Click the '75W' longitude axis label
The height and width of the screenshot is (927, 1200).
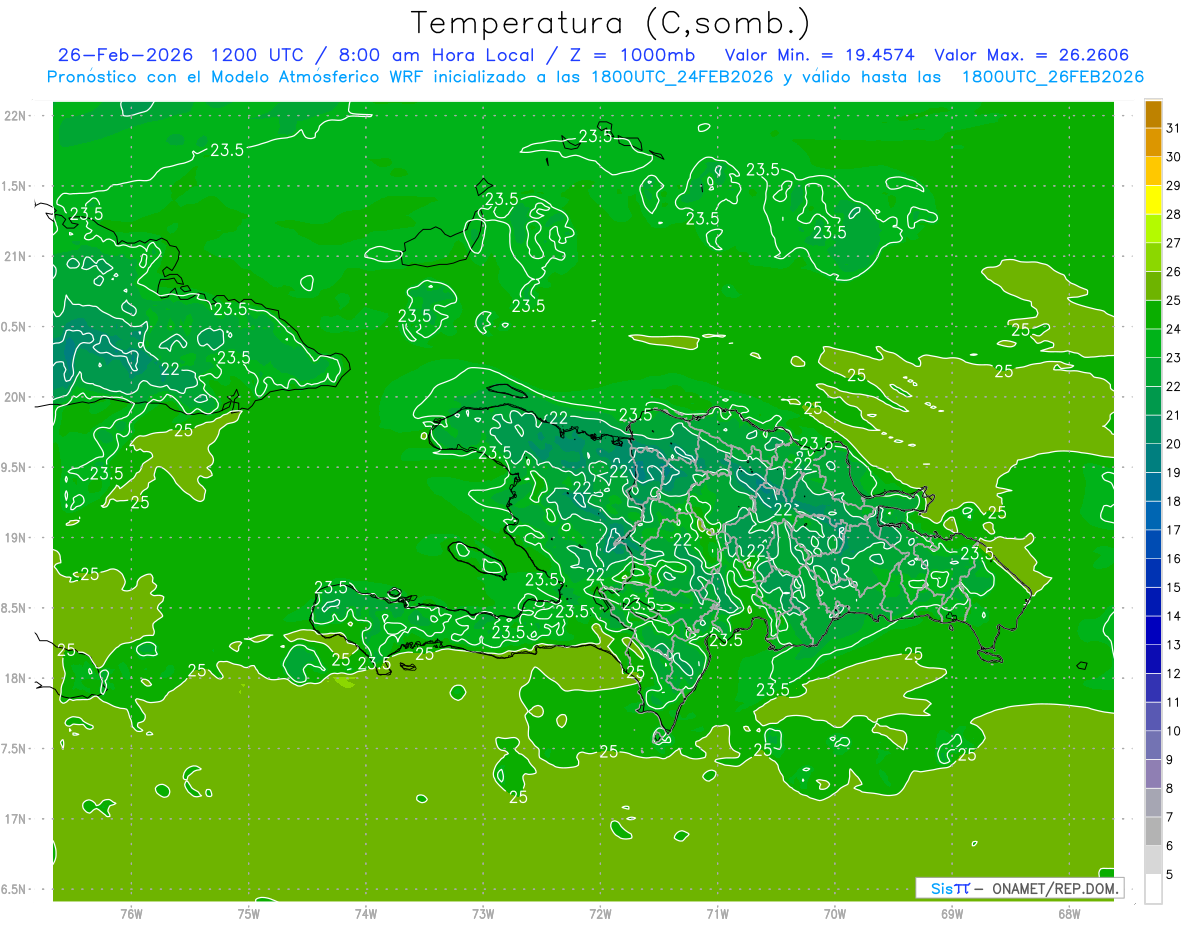point(248,913)
